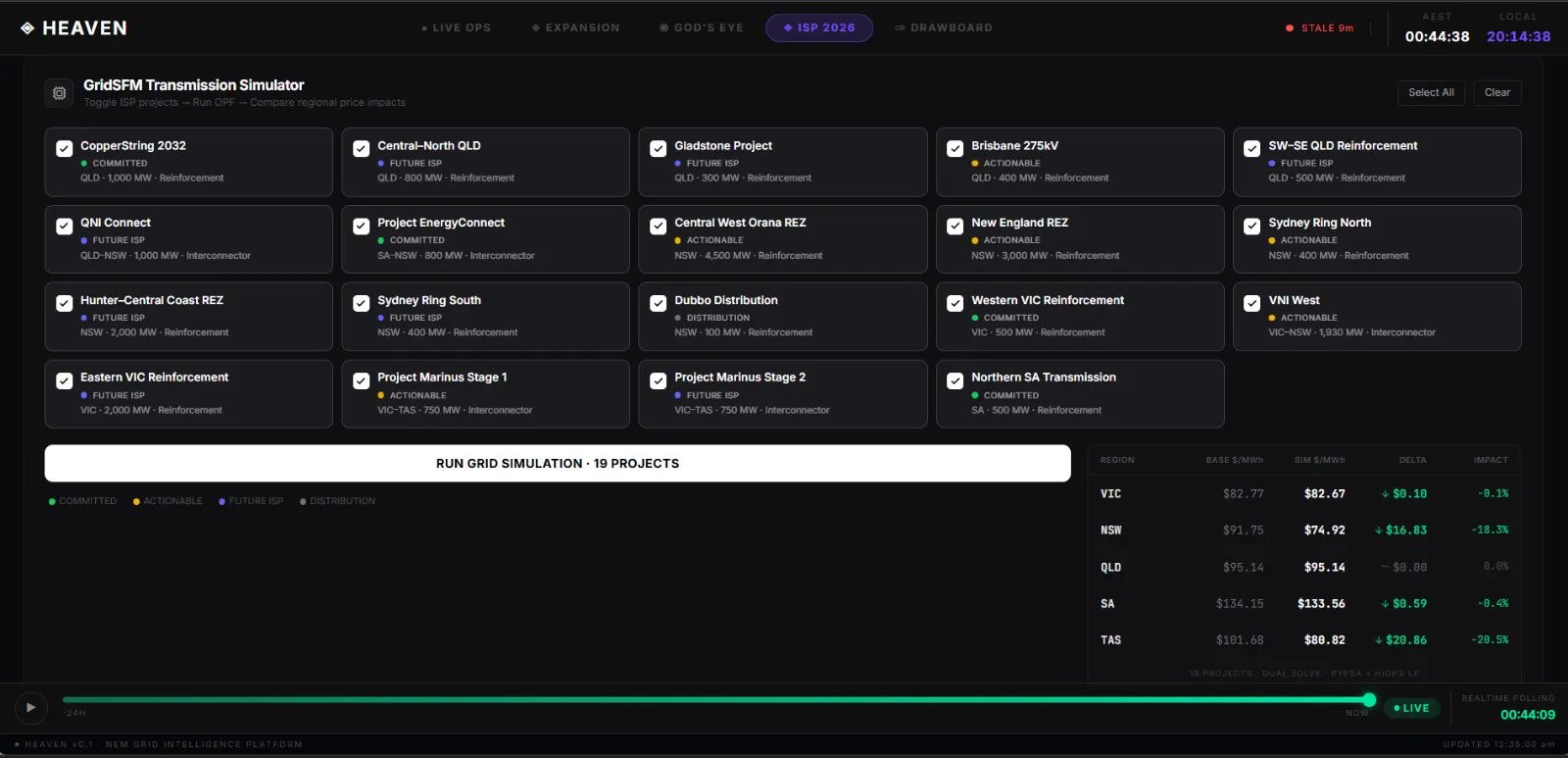1568x758 pixels.
Task: Click the BASE $/MWh column header
Action: [x=1235, y=460]
